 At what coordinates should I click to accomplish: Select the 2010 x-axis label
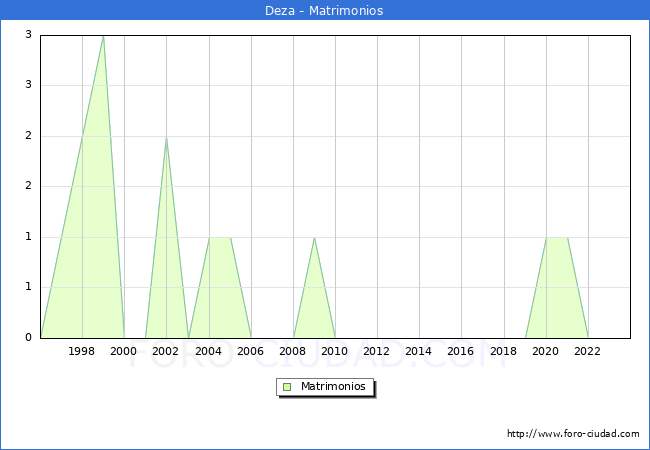point(335,351)
